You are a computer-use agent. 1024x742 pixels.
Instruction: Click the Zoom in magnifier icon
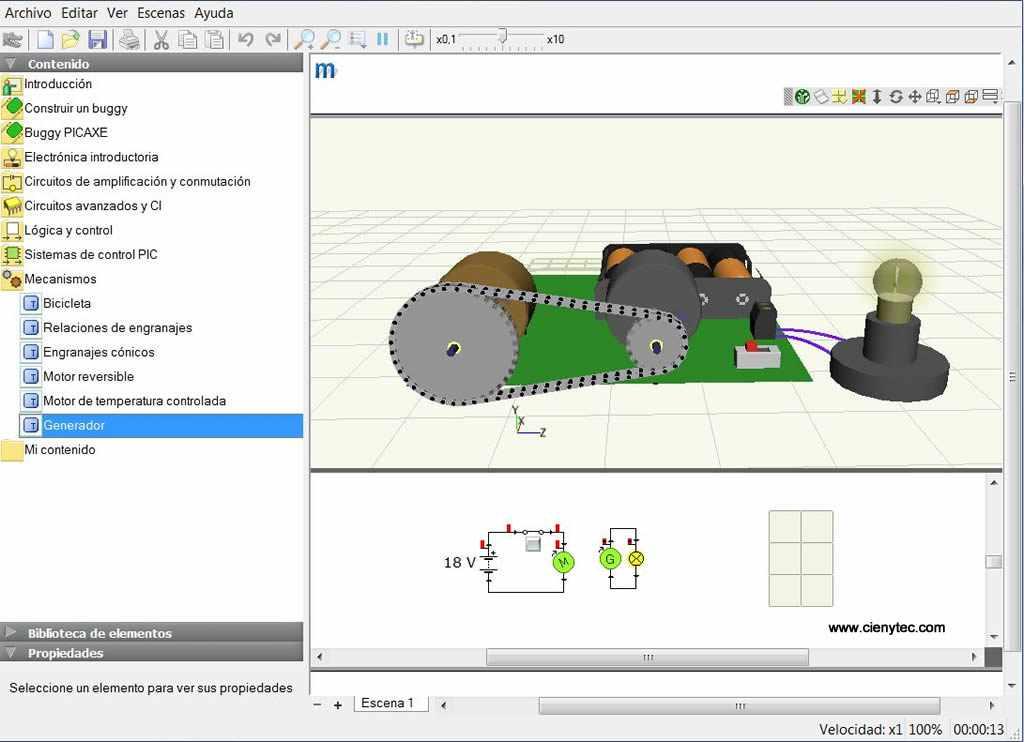coord(304,40)
